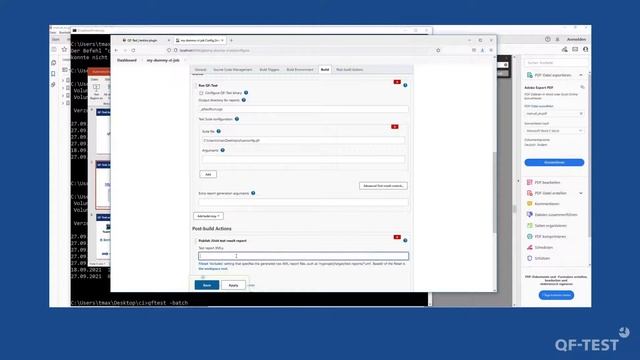
Task: Apply the Jenkins job configuration
Action: [233, 285]
